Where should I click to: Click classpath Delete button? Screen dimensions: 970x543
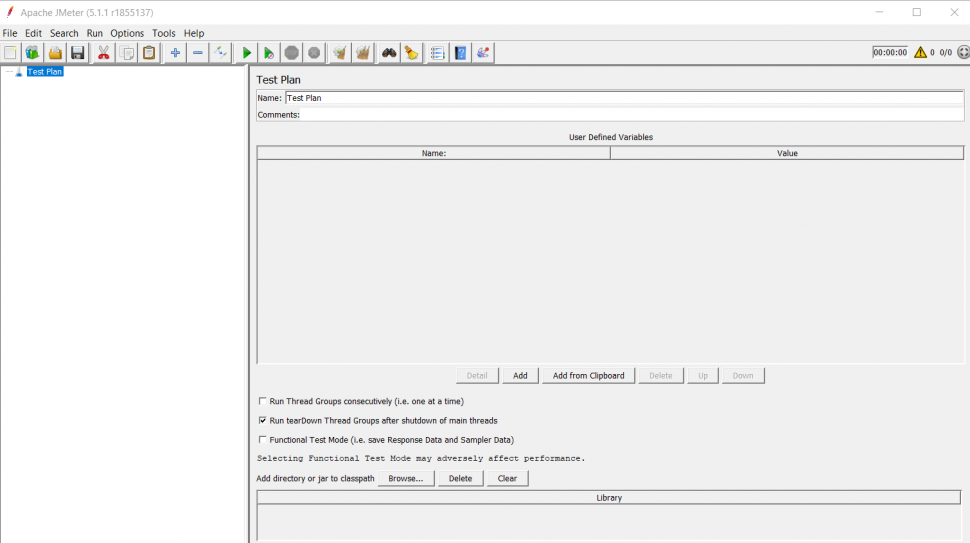460,478
